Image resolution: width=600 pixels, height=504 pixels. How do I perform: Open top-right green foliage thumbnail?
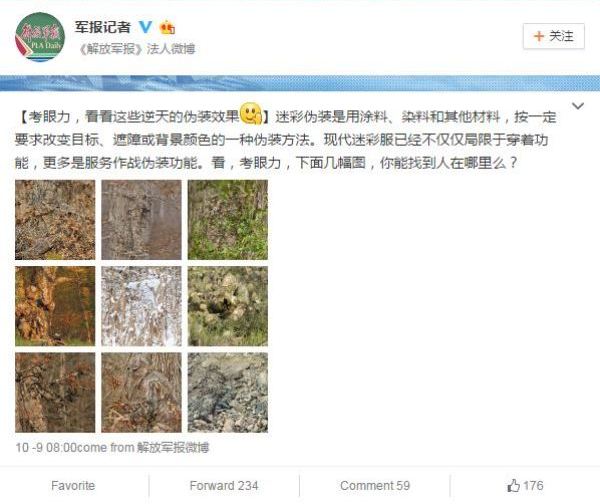[228, 220]
